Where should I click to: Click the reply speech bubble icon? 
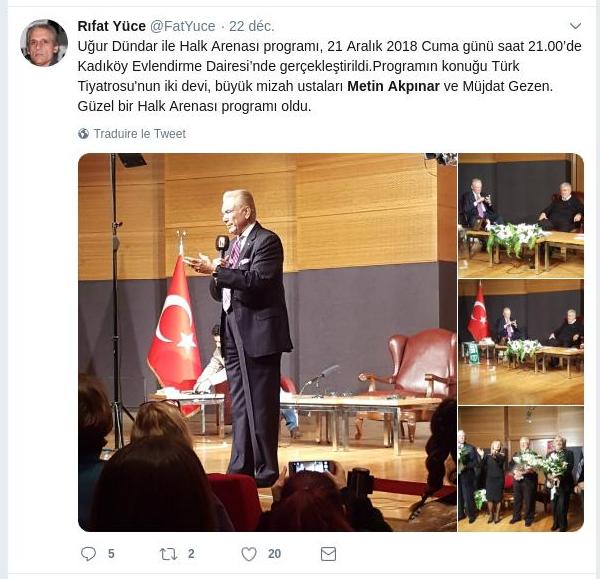click(x=88, y=554)
